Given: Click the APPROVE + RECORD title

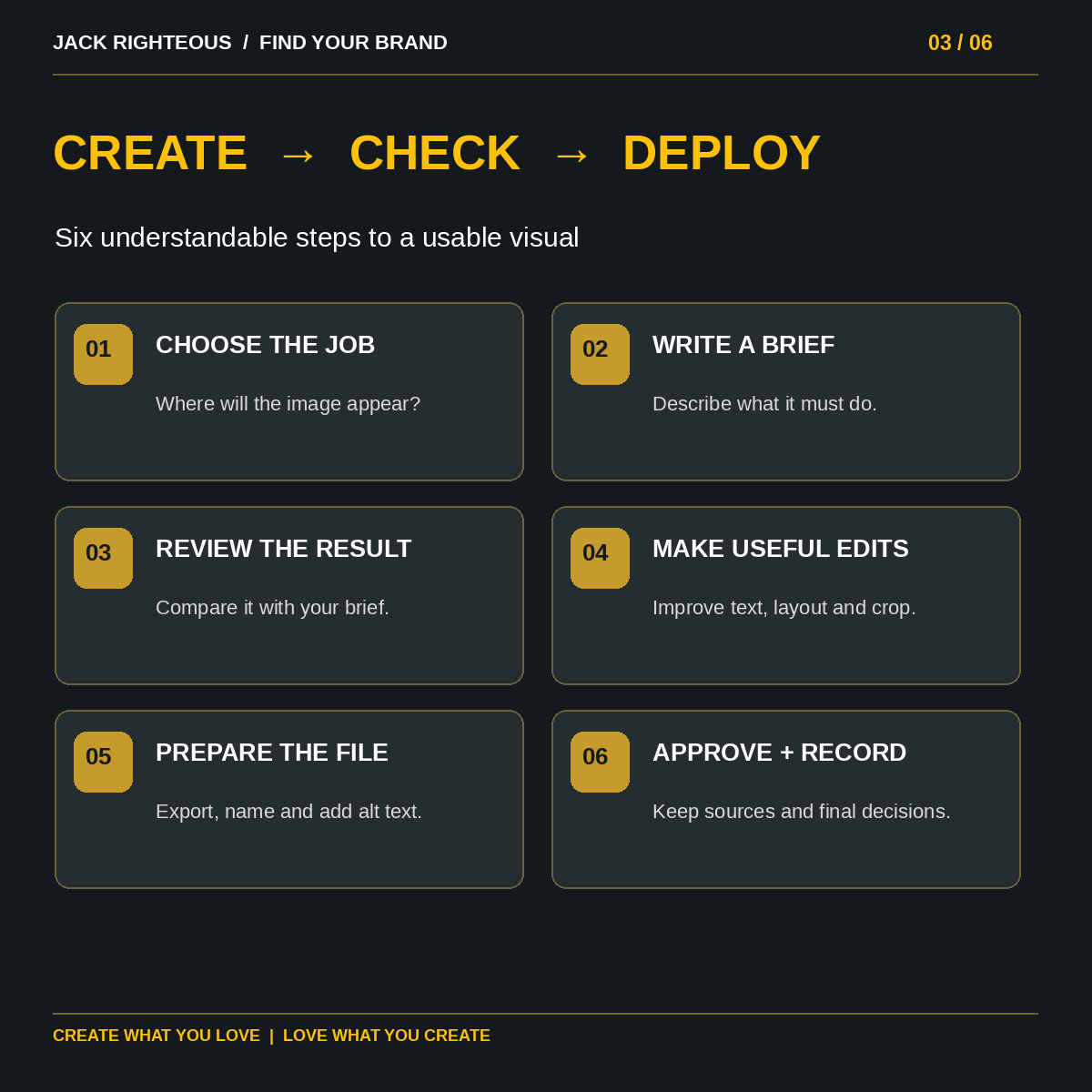Looking at the screenshot, I should [780, 753].
